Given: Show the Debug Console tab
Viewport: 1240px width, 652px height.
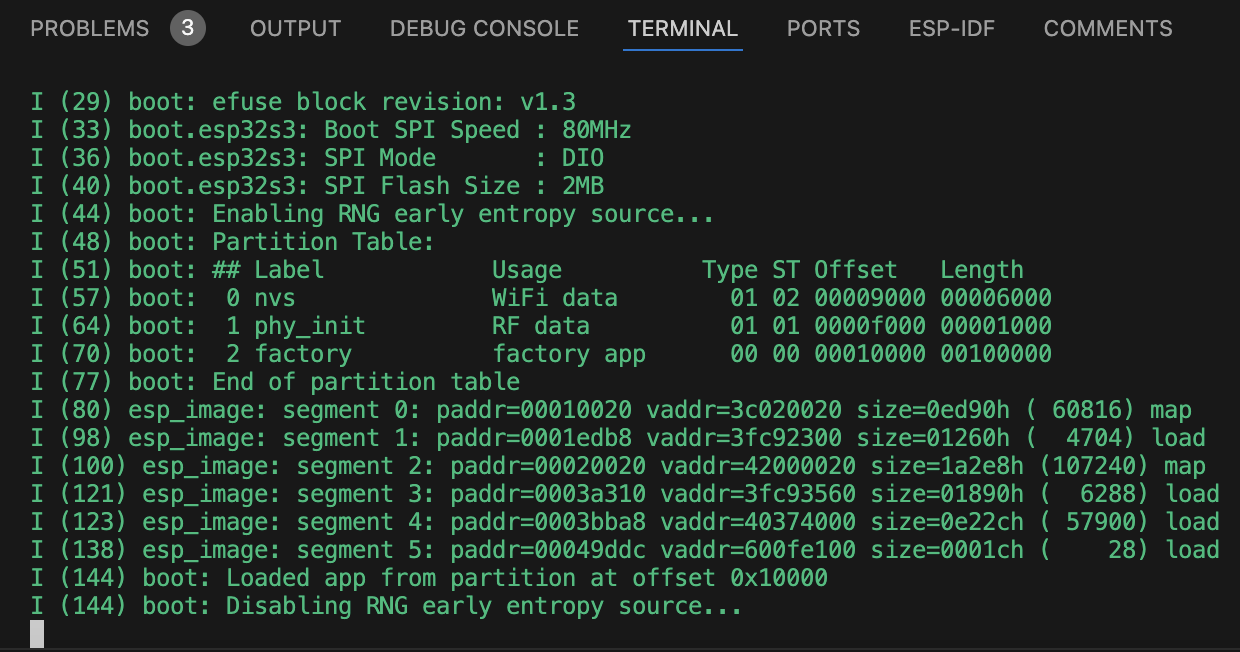Looking at the screenshot, I should coord(484,29).
